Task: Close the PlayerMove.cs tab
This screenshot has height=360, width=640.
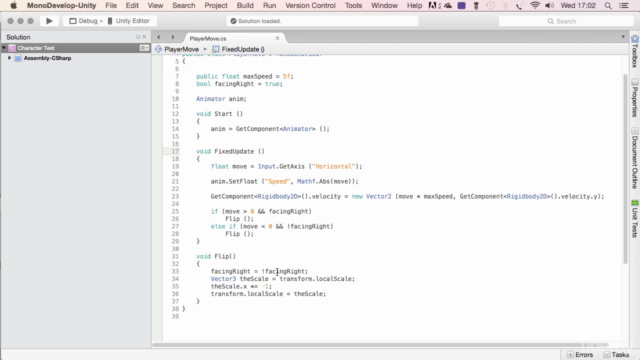Action: 278,38
